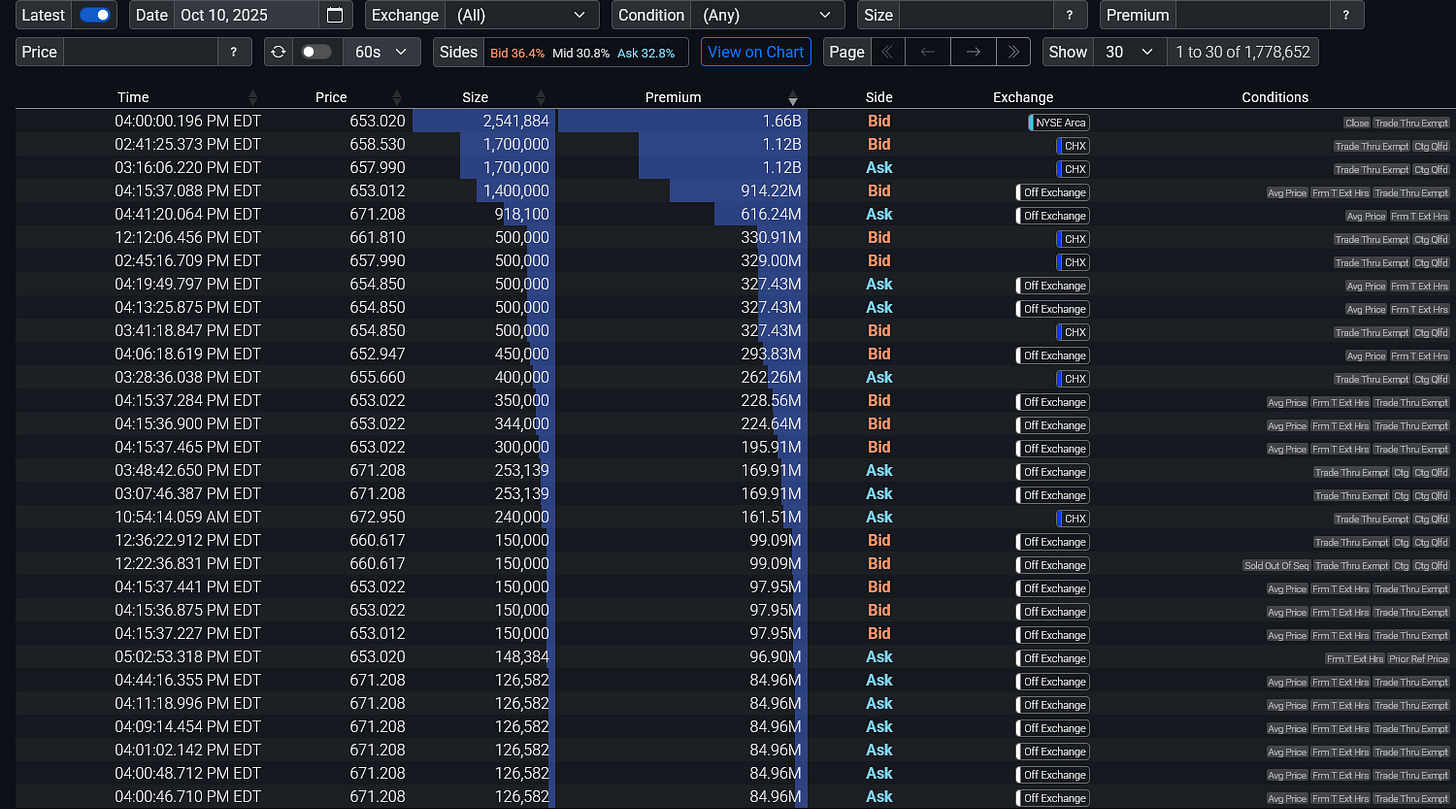1456x809 pixels.
Task: Open the 60s refresh interval dropdown
Action: 381,52
